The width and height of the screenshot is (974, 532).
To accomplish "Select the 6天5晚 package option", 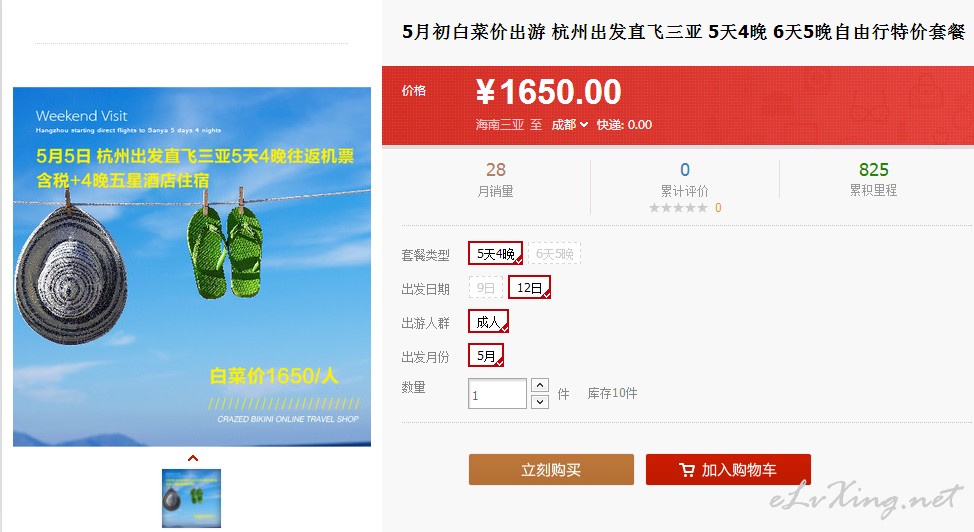I will pyautogui.click(x=554, y=254).
